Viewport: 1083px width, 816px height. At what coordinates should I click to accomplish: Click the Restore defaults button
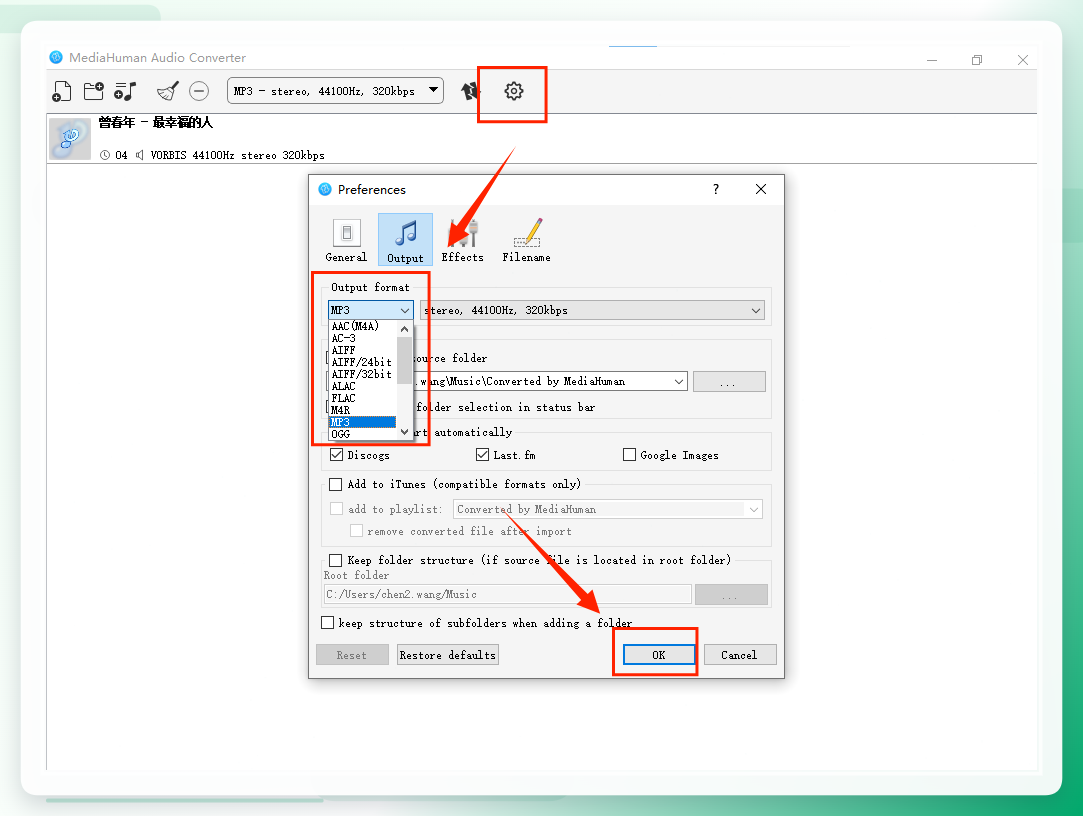pyautogui.click(x=448, y=655)
